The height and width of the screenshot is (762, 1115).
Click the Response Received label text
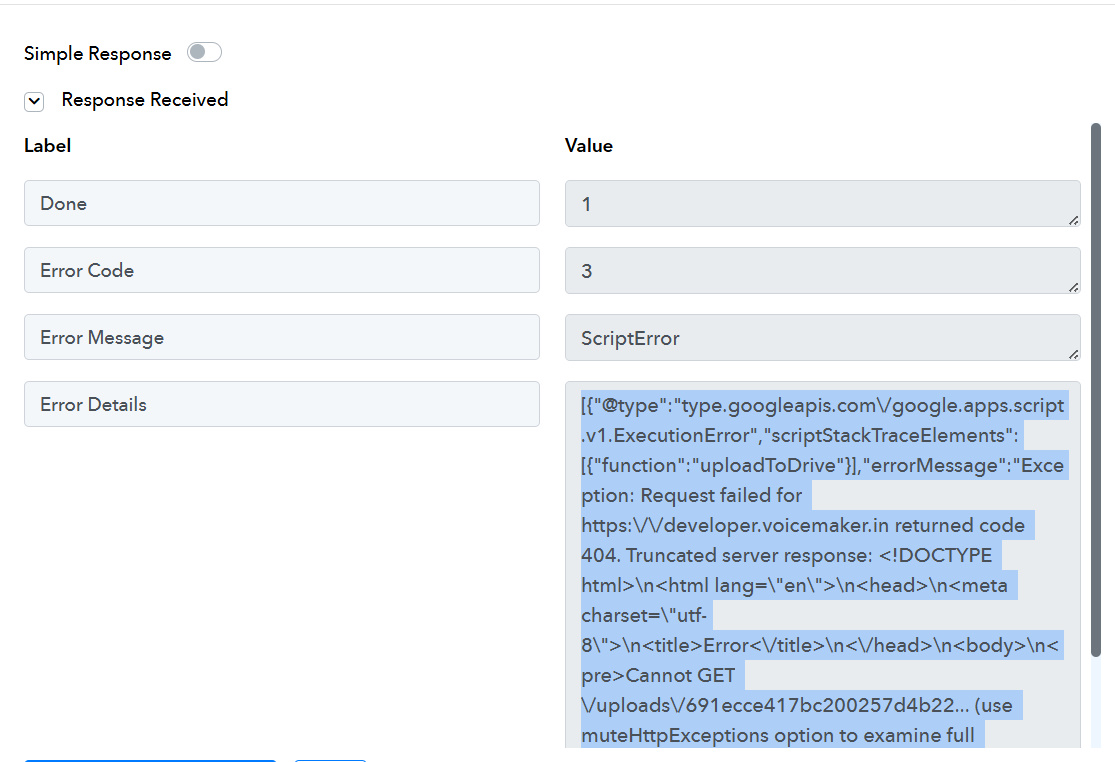coord(145,100)
